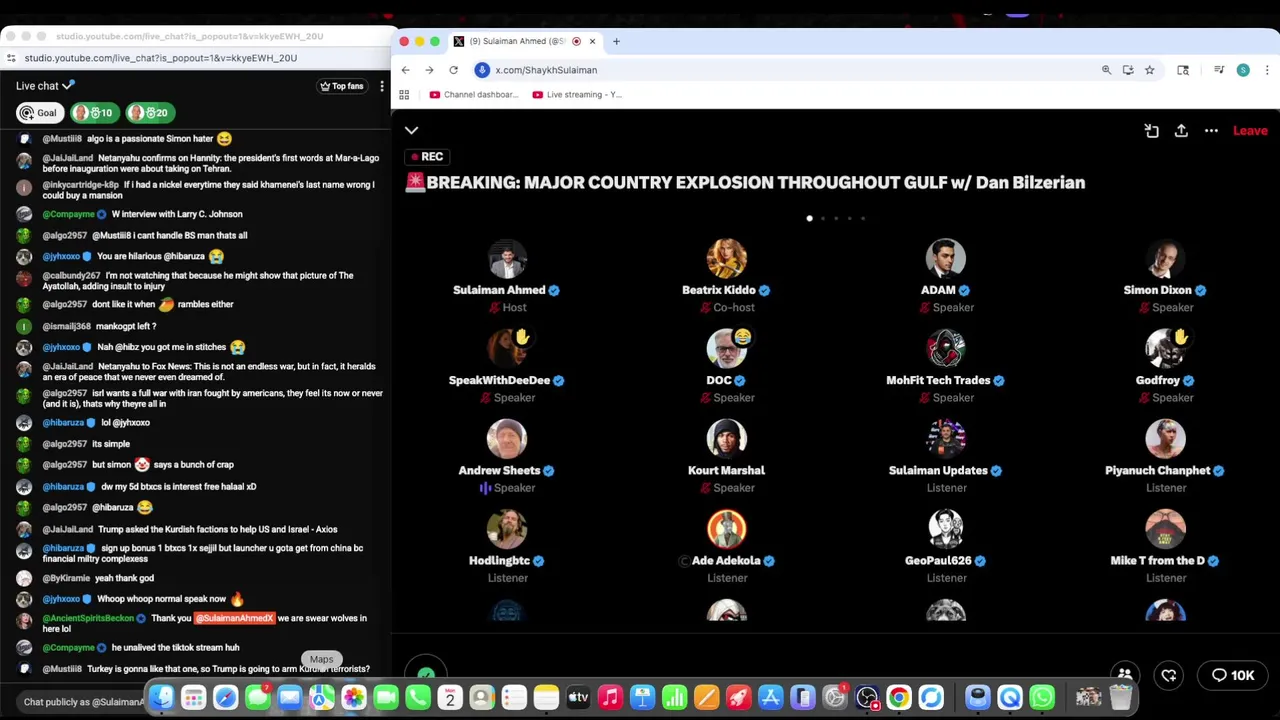
Task: Open Photos from the Dock
Action: pyautogui.click(x=353, y=697)
